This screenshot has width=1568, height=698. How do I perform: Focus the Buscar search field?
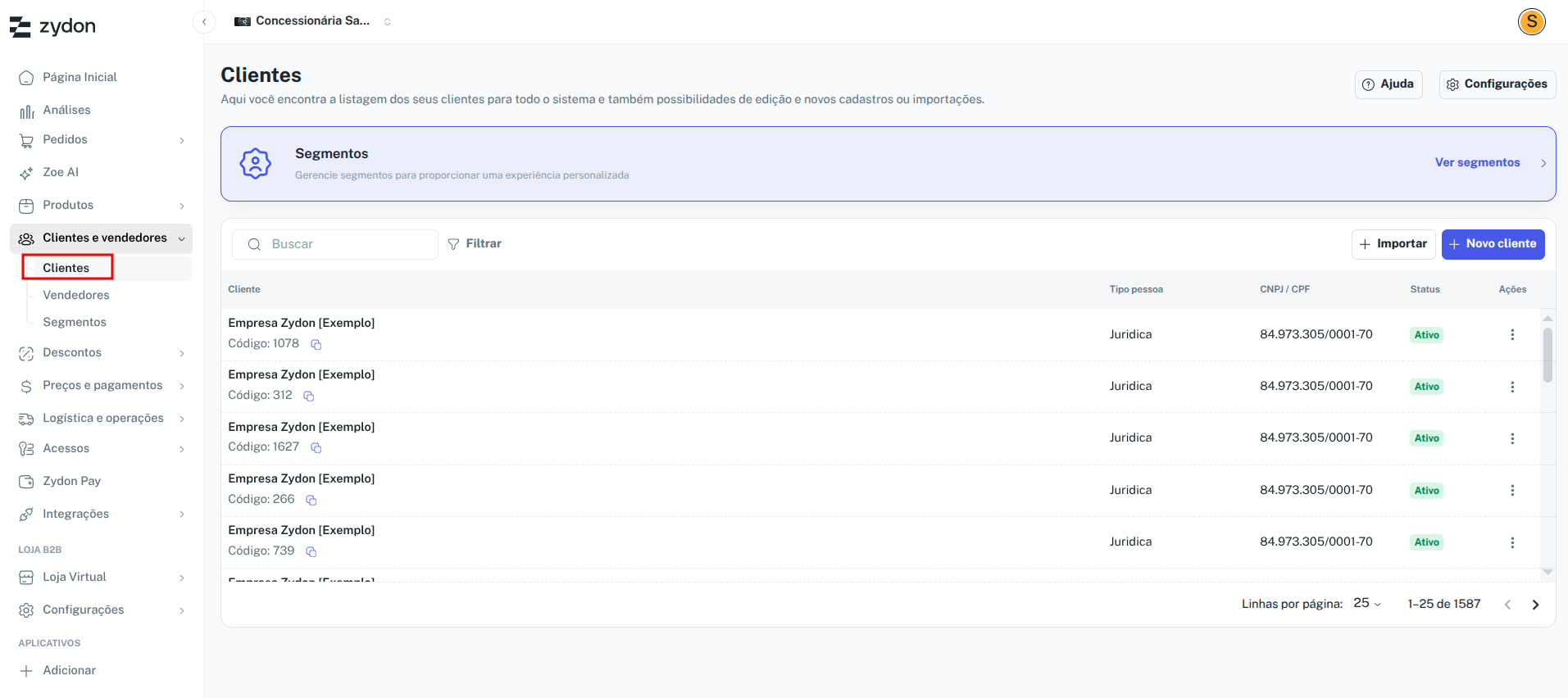(335, 245)
